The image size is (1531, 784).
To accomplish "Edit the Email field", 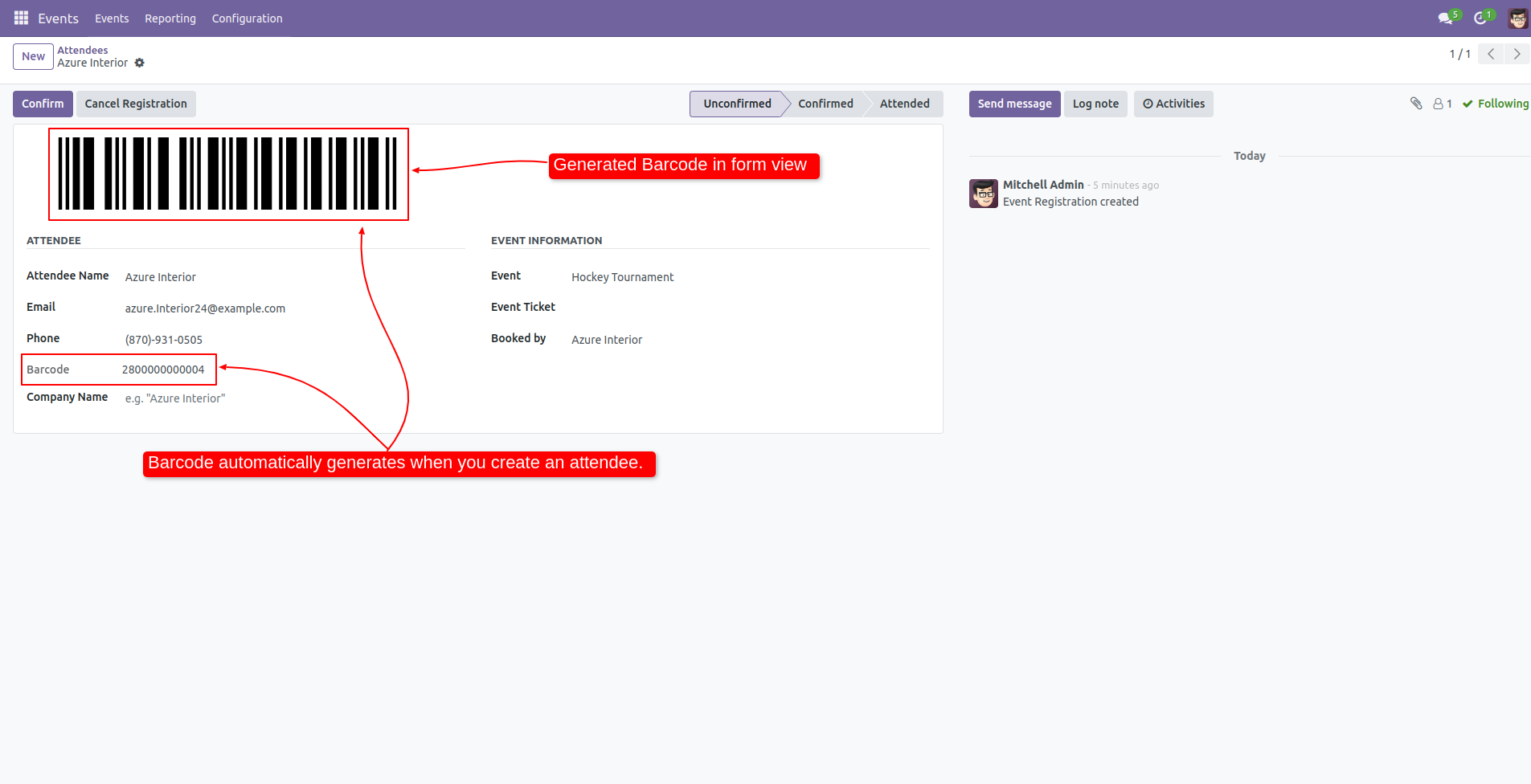I will pos(293,308).
